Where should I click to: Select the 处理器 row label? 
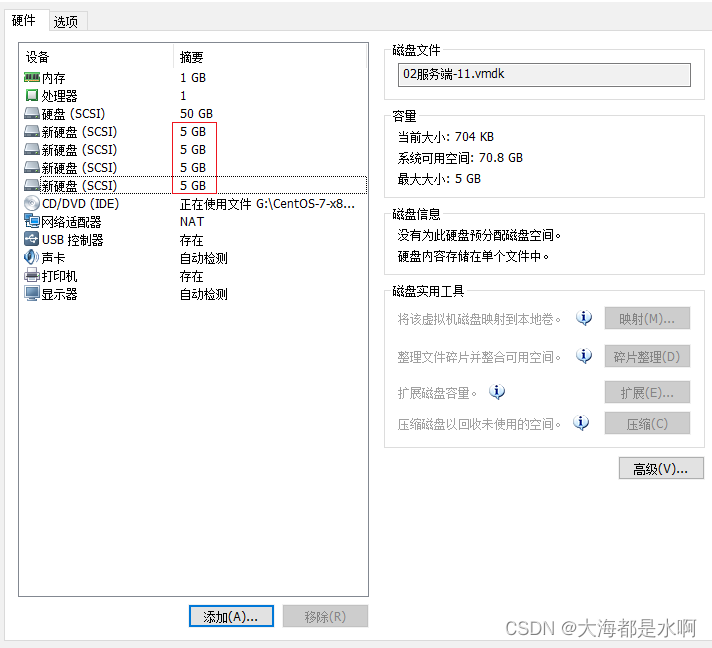tap(59, 96)
